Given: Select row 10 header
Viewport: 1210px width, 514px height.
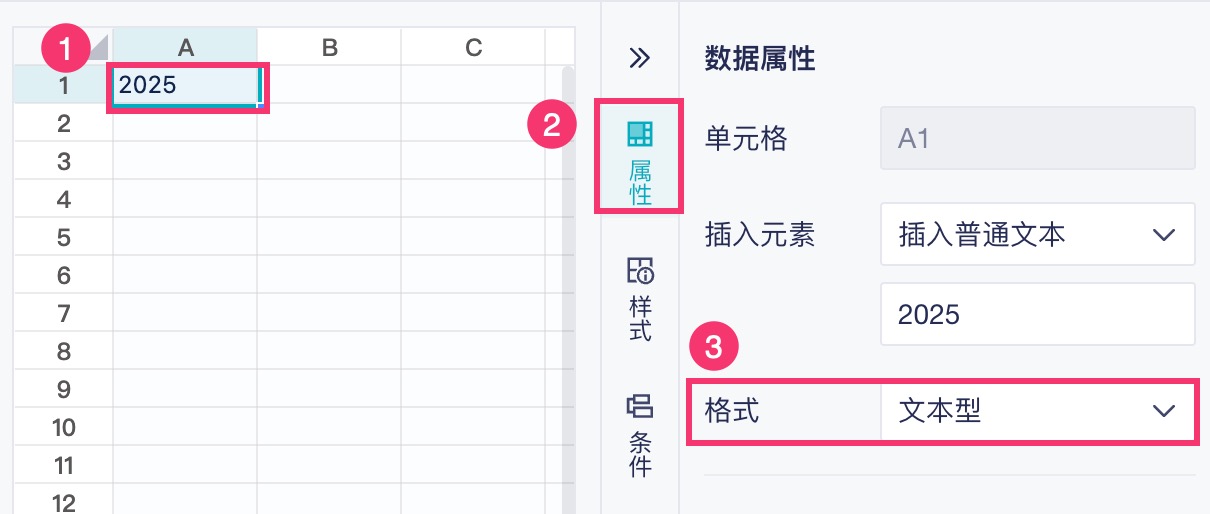Looking at the screenshot, I should tap(63, 428).
